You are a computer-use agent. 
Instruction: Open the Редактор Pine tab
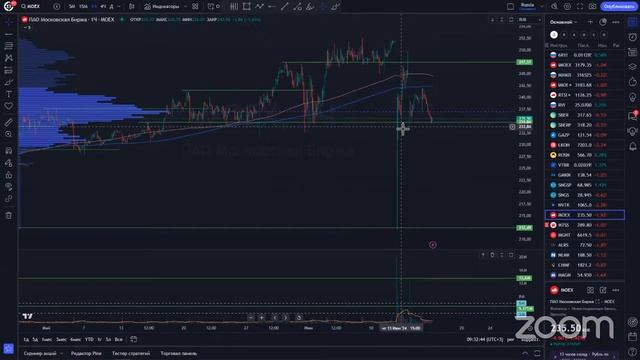click(86, 353)
